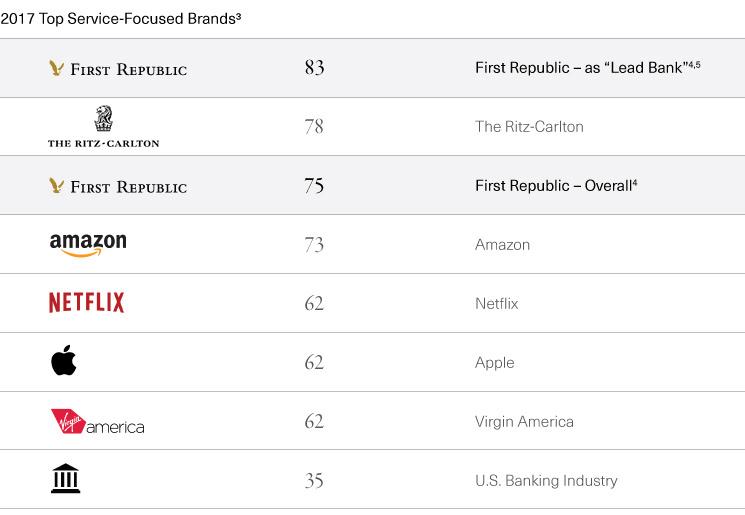Viewport: 745px width, 515px height.
Task: Click the red Netflix logo
Action: click(x=86, y=303)
